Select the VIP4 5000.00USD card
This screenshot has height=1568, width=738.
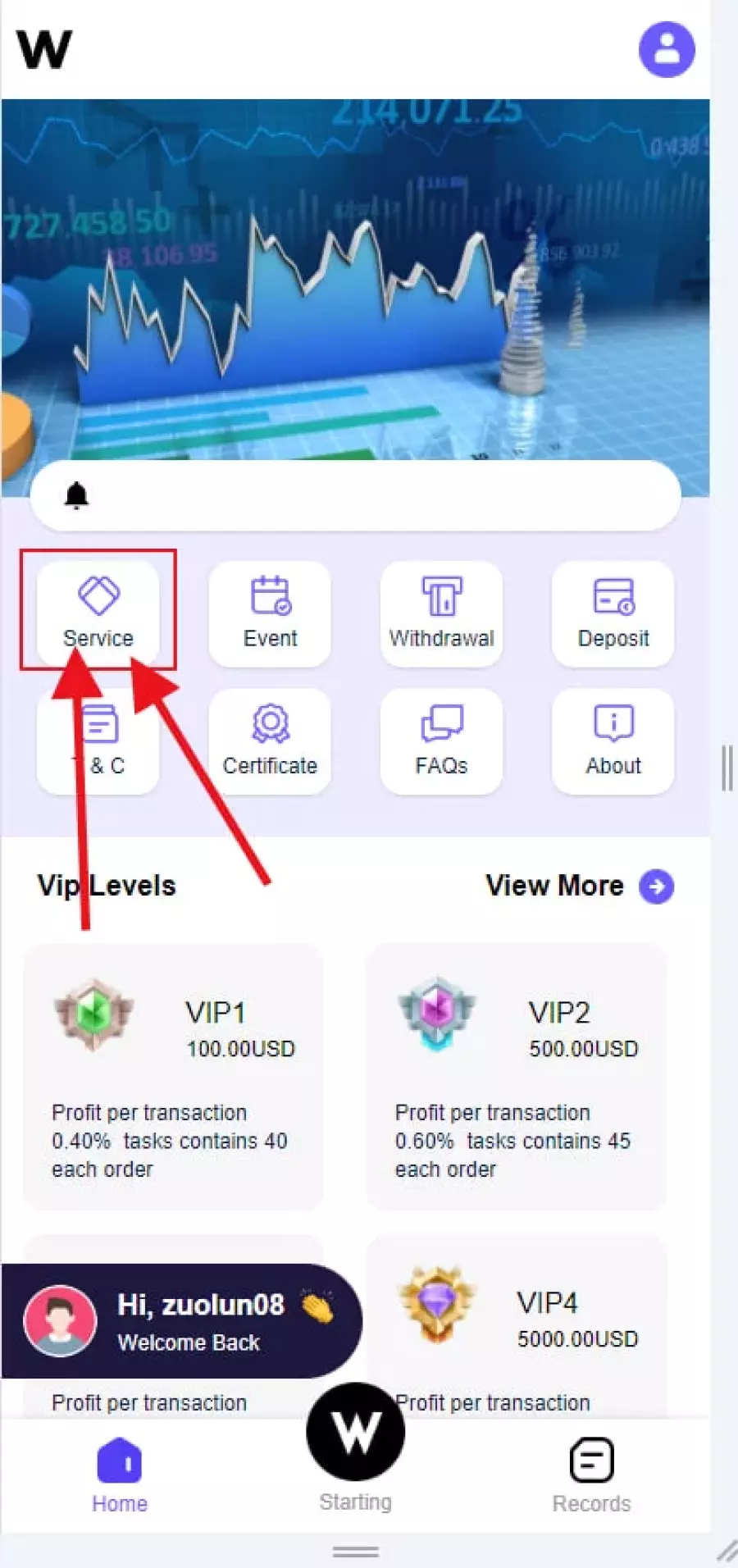pyautogui.click(x=516, y=1326)
